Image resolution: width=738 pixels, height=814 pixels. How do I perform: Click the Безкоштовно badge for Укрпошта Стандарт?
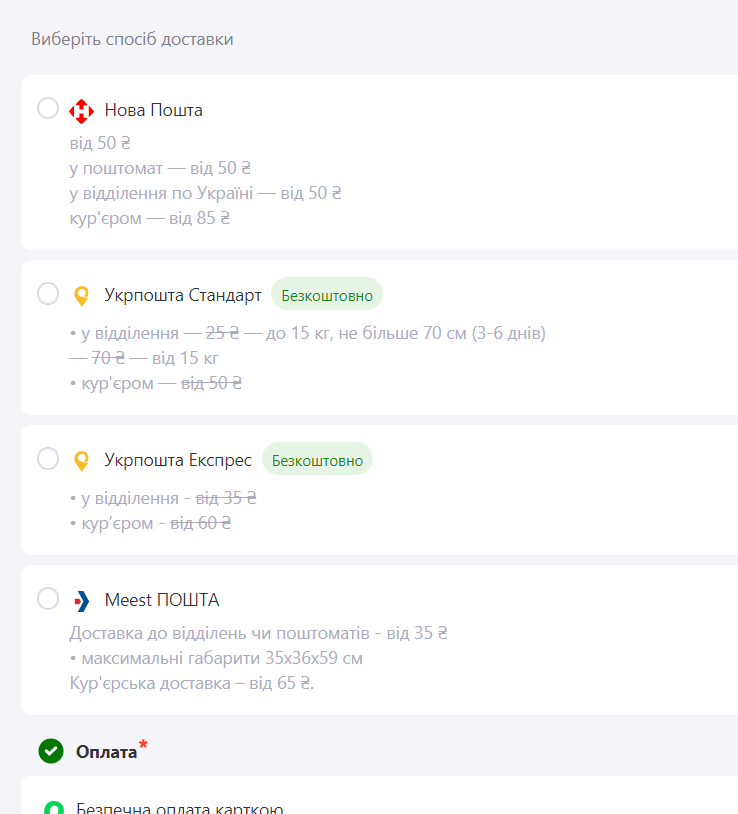(327, 295)
